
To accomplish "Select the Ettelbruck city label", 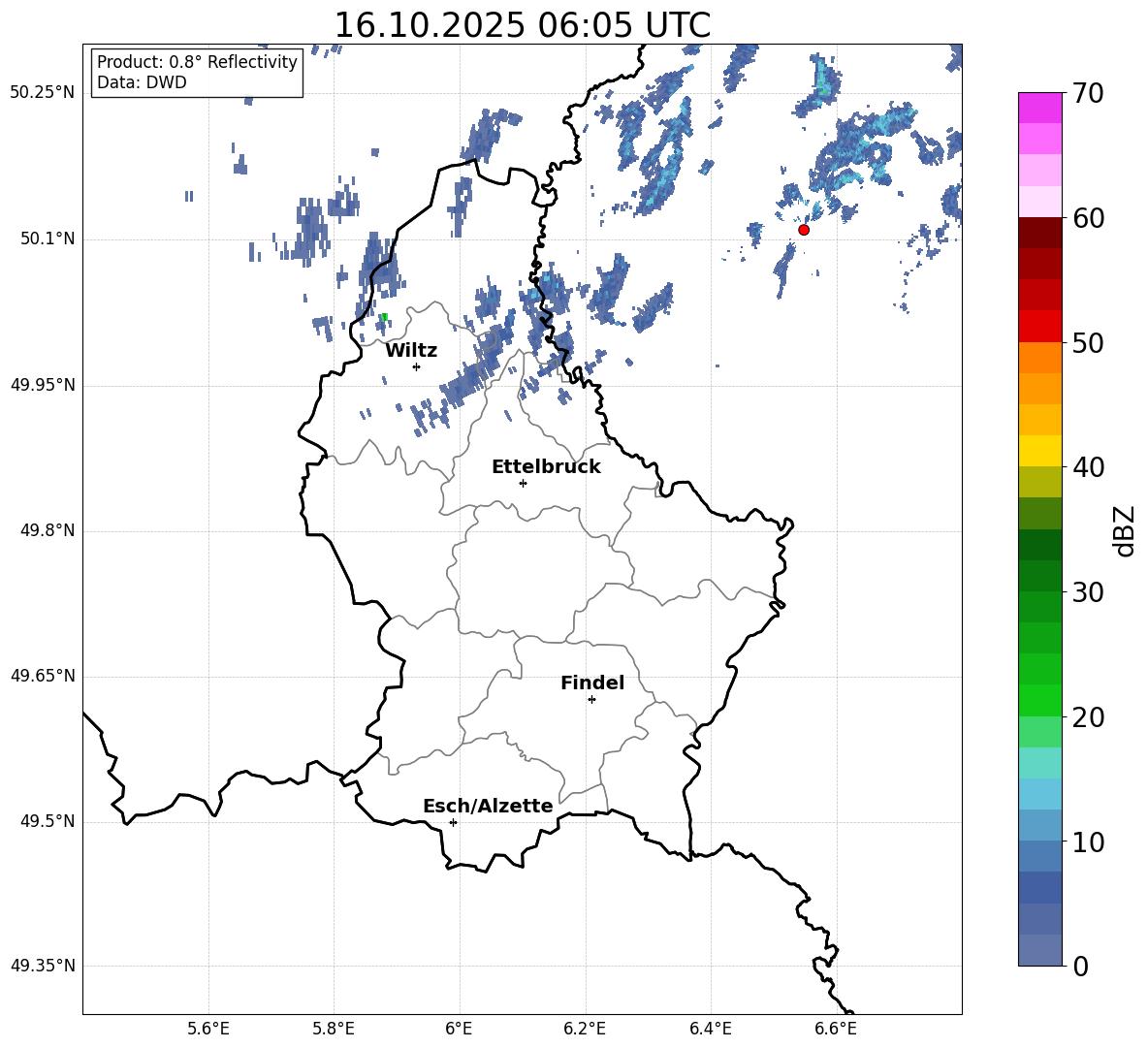I will click(546, 467).
